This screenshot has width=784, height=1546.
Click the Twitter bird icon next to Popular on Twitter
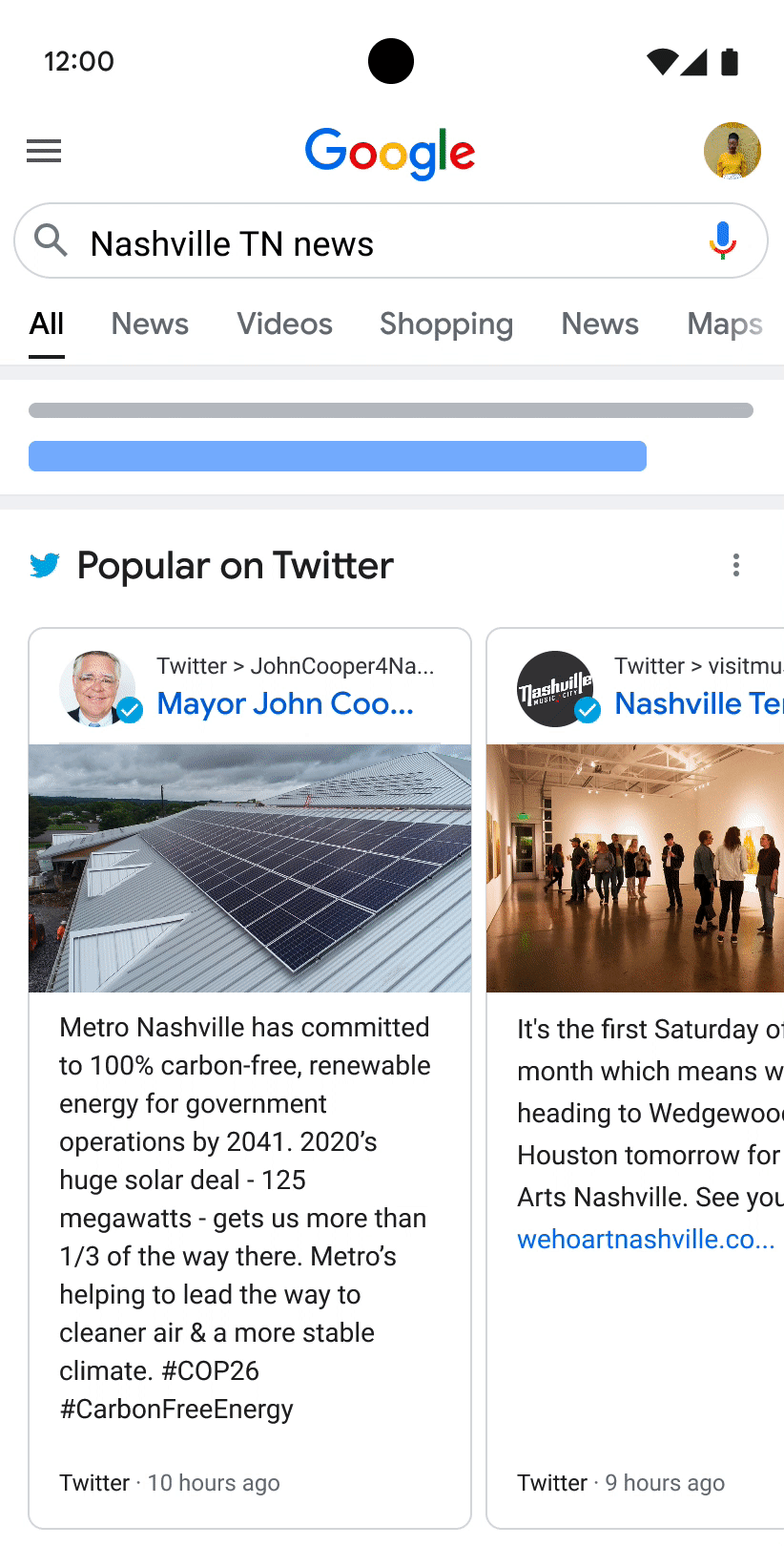click(x=44, y=565)
